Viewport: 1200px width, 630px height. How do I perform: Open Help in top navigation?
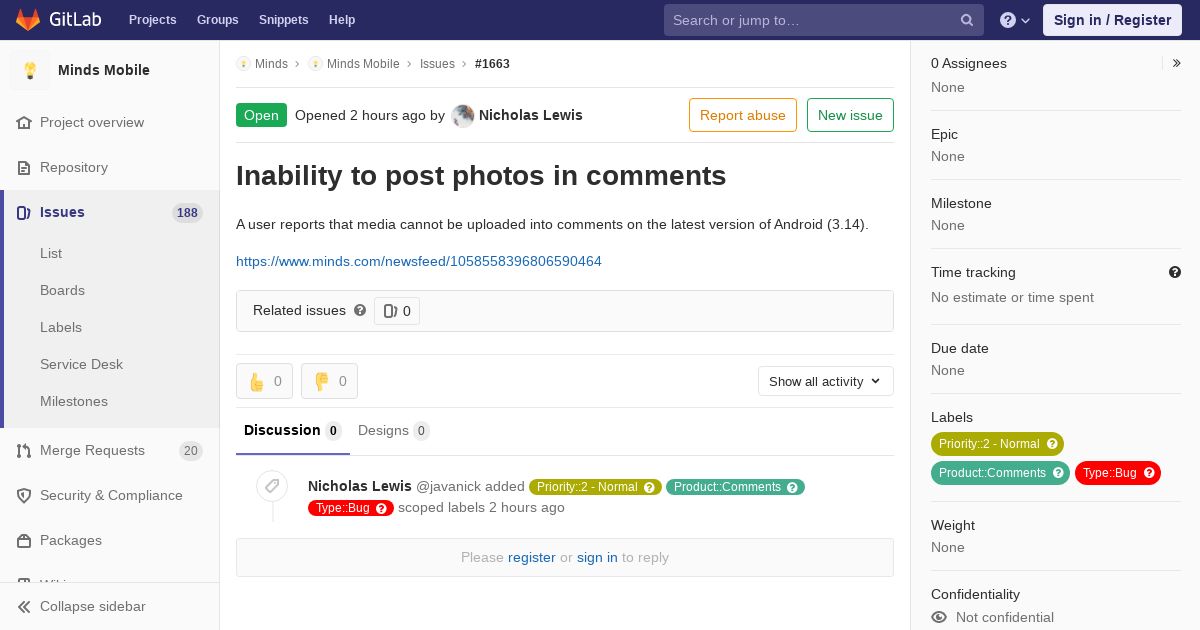pyautogui.click(x=342, y=20)
